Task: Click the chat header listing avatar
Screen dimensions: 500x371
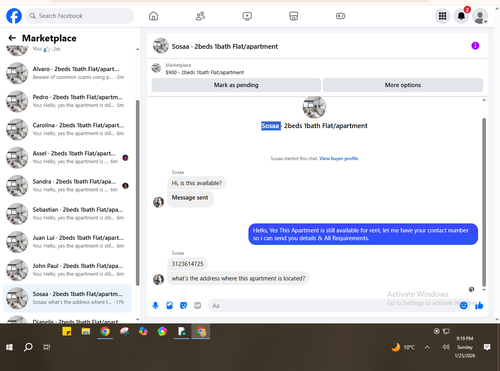Action: point(161,46)
